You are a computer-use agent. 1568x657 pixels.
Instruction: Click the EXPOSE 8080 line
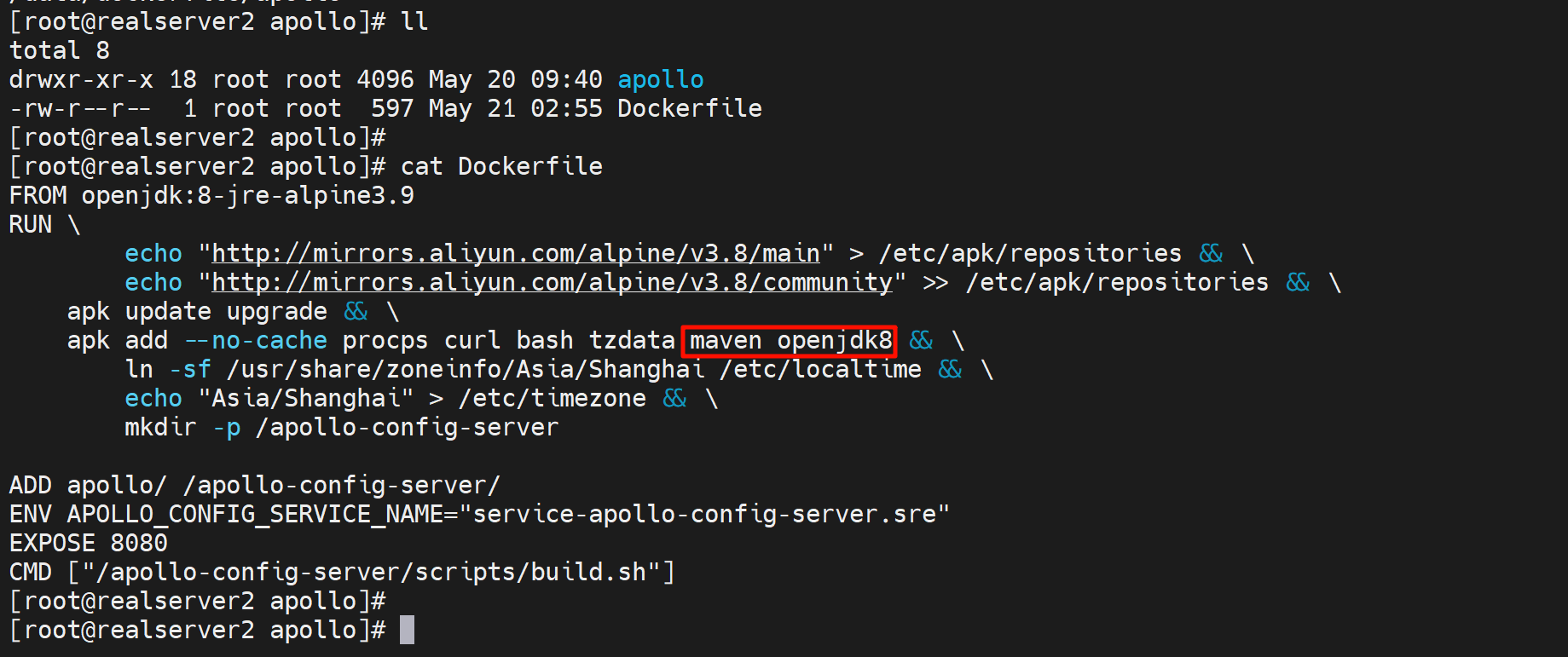pyautogui.click(x=89, y=543)
